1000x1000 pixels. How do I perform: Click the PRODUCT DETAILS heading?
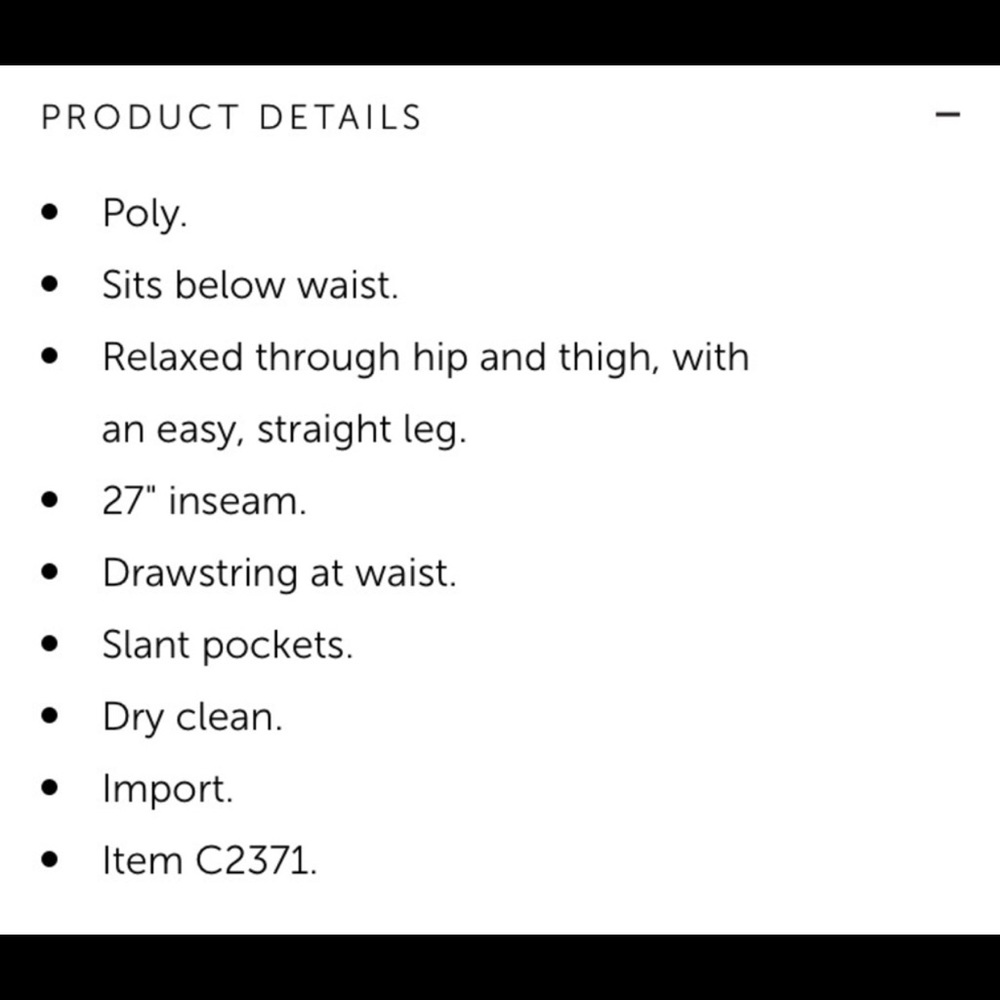pyautogui.click(x=232, y=117)
